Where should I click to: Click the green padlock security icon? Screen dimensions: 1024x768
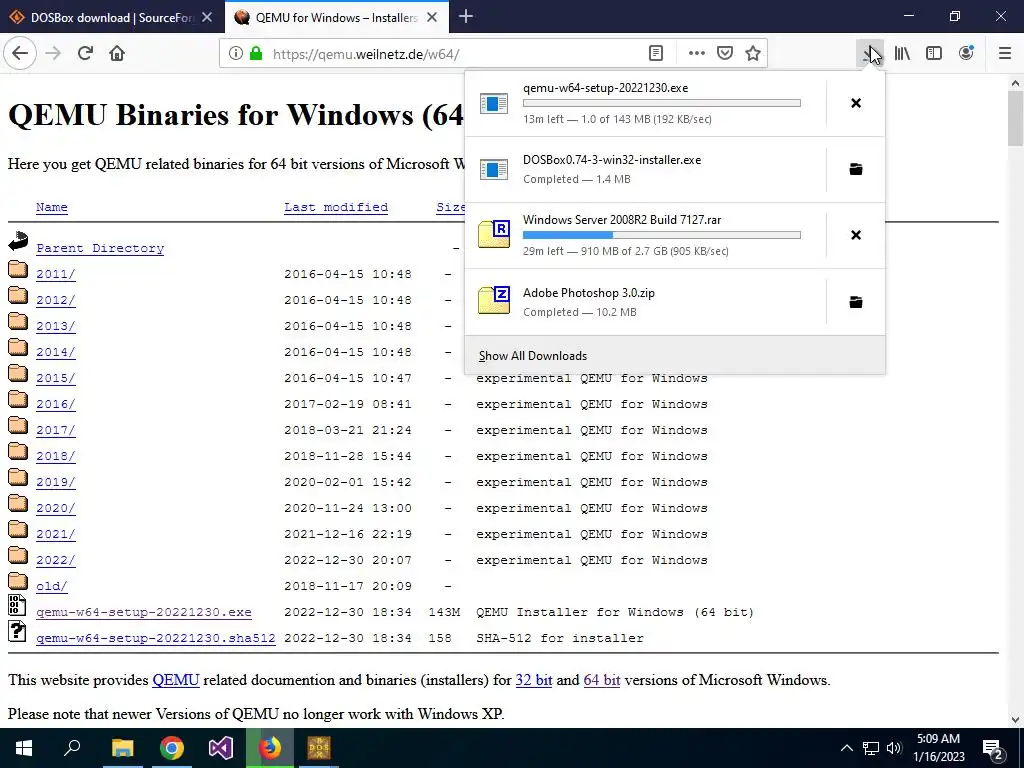click(256, 54)
